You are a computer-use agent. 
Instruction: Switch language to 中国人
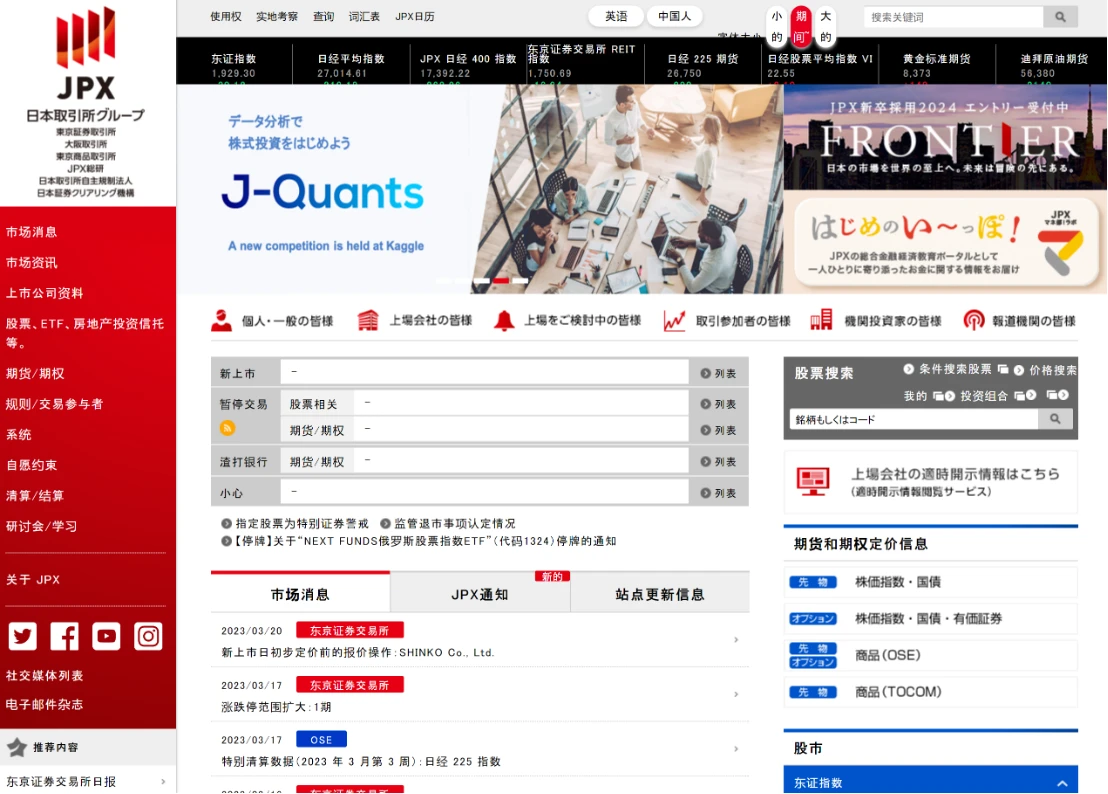pos(674,16)
